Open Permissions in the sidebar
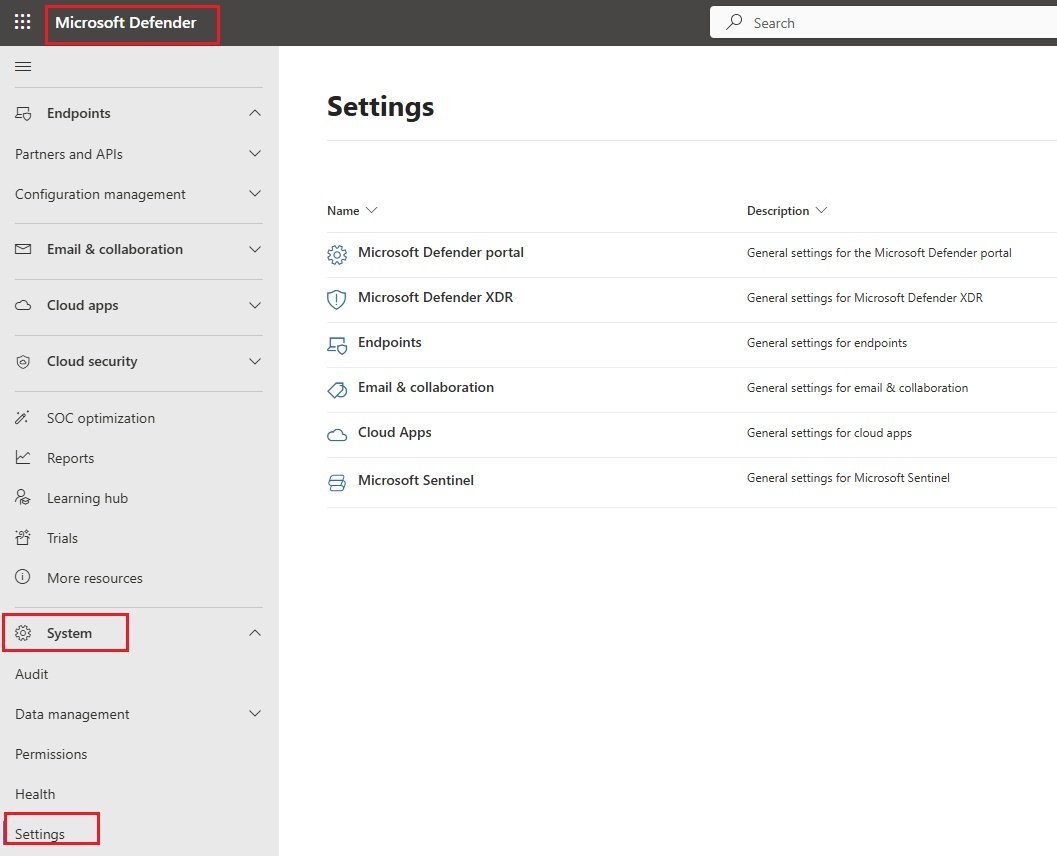The image size is (1057, 856). click(51, 754)
